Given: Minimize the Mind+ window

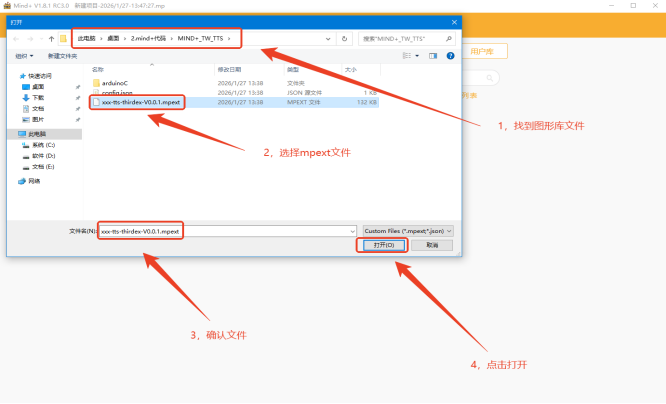Looking at the screenshot, I should pos(612,6).
